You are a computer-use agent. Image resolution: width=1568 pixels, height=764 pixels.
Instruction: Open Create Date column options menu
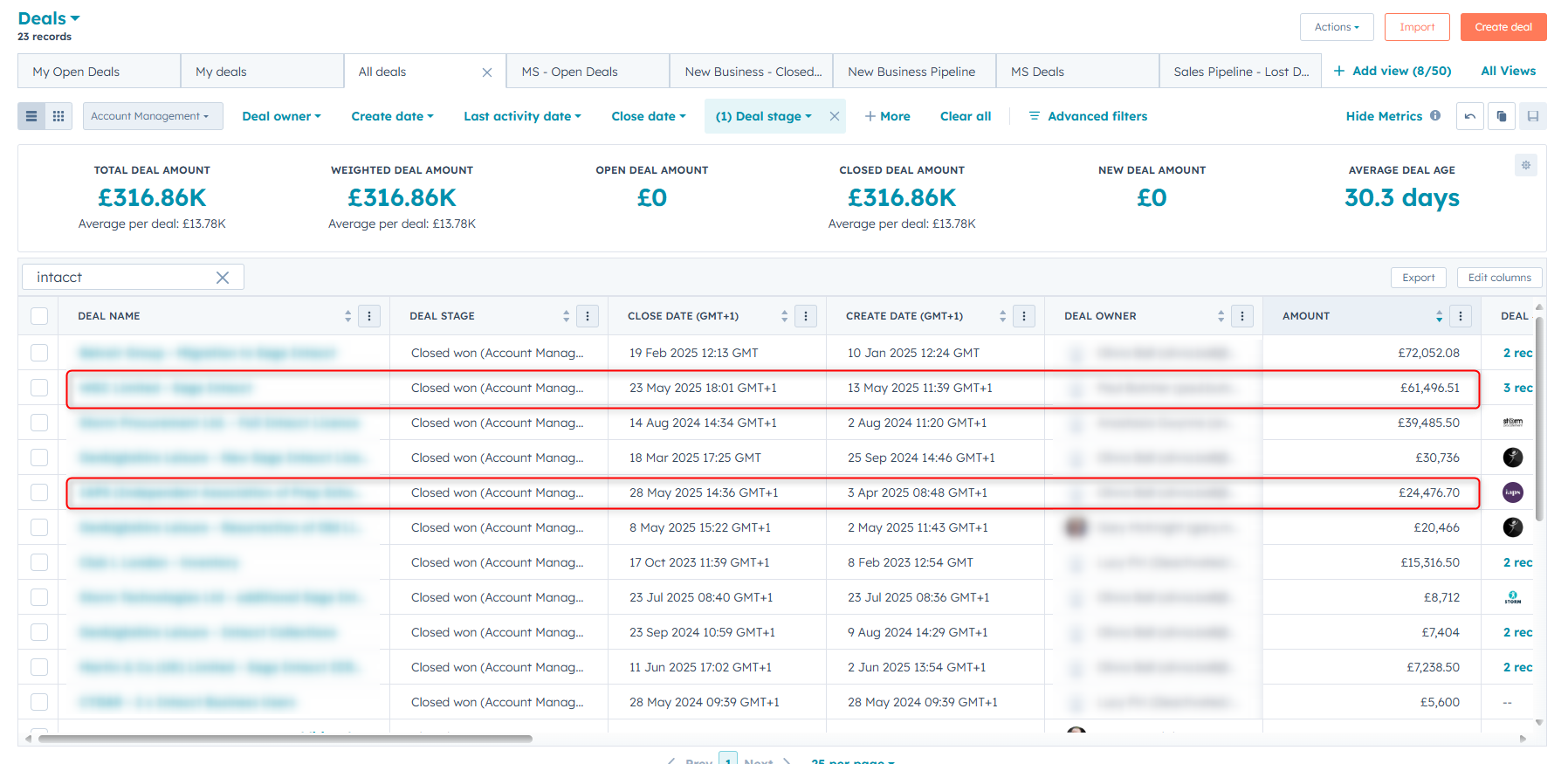click(x=1024, y=316)
